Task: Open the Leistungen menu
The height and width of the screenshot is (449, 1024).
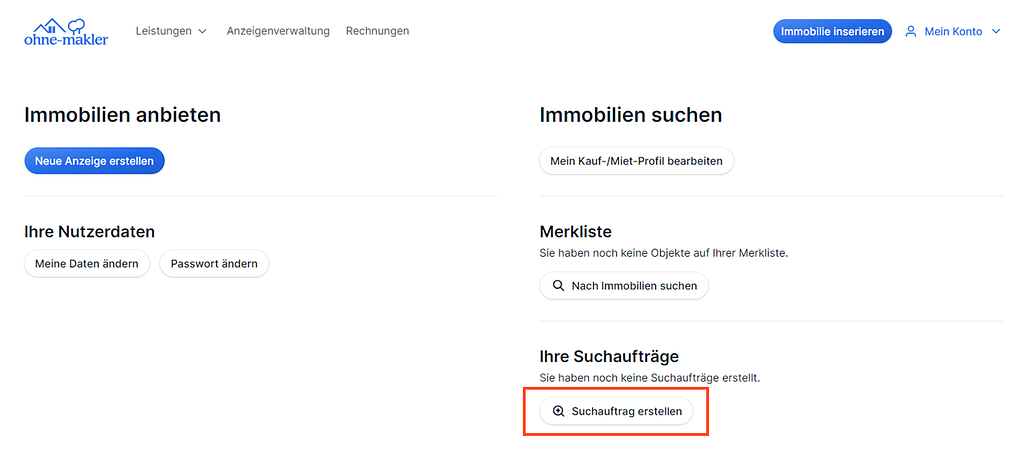Action: coord(164,31)
